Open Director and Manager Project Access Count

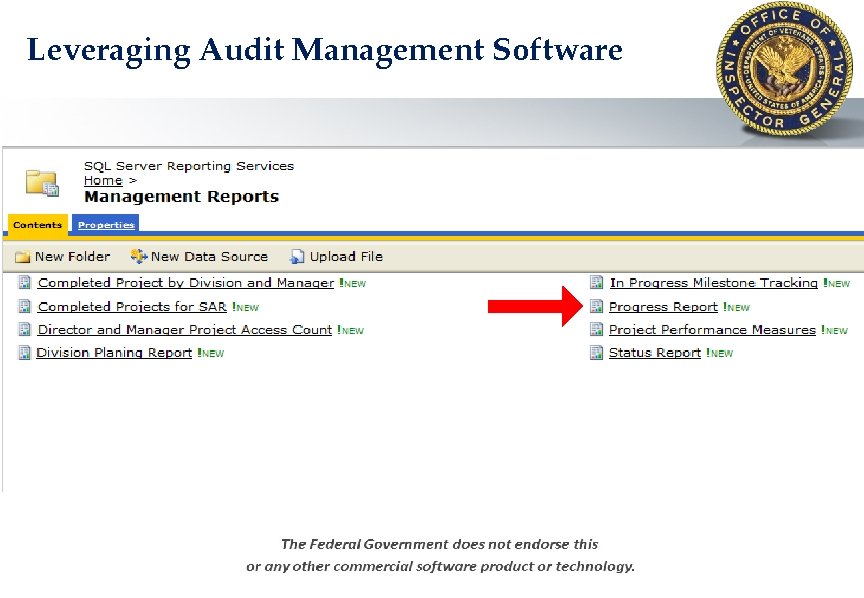(185, 330)
